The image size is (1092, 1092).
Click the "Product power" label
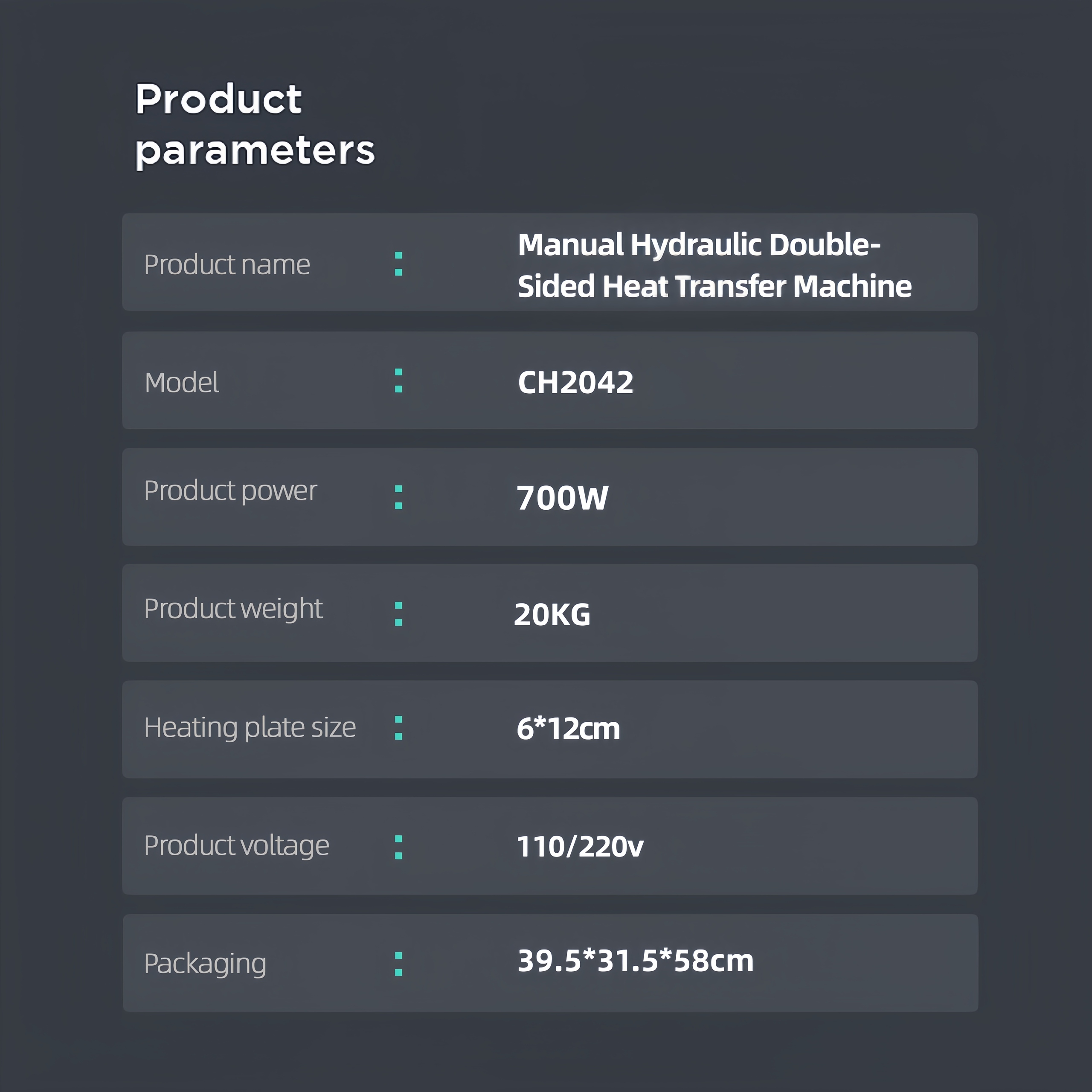tap(230, 491)
